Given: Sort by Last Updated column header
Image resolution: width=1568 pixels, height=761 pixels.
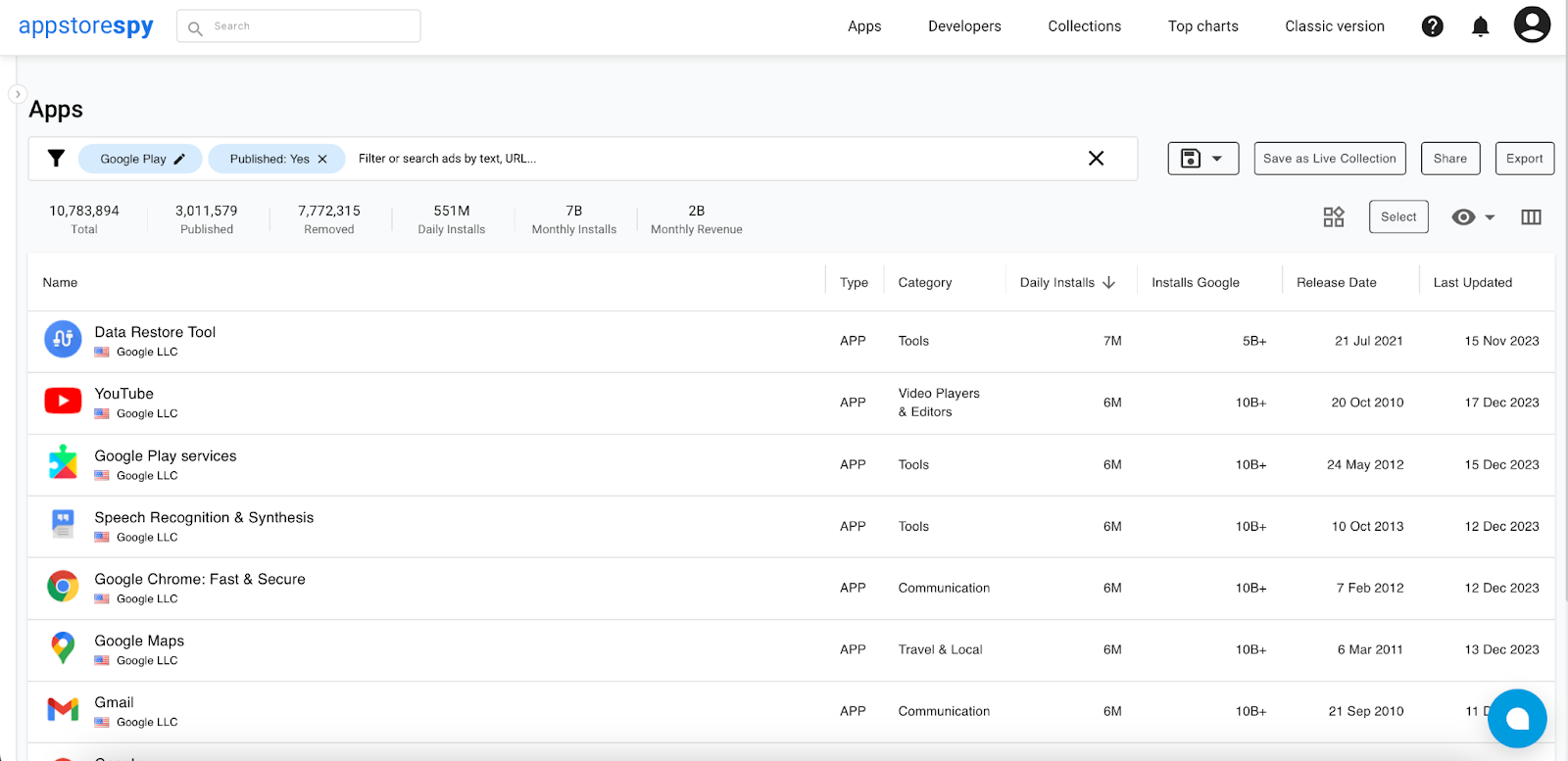Looking at the screenshot, I should point(1473,282).
